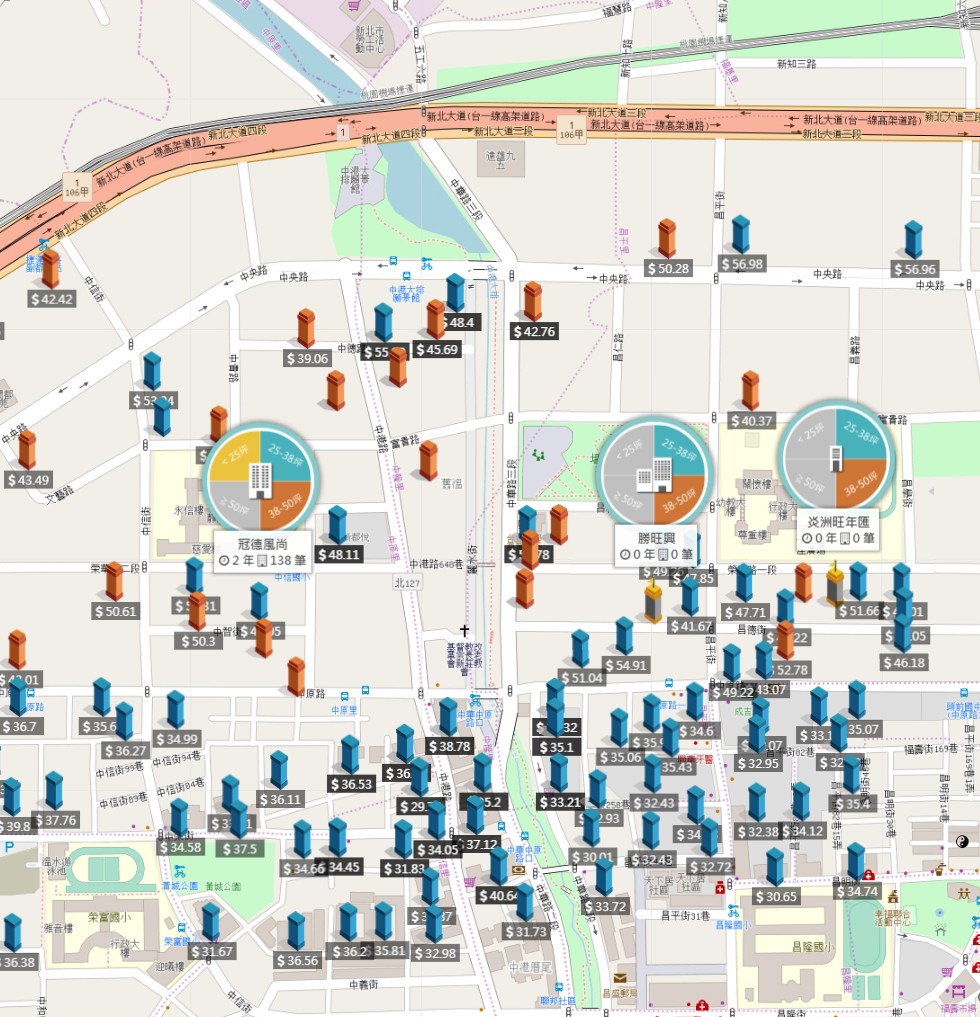Open the 勝旺興 info label
The width and height of the screenshot is (980, 1017).
(x=656, y=545)
